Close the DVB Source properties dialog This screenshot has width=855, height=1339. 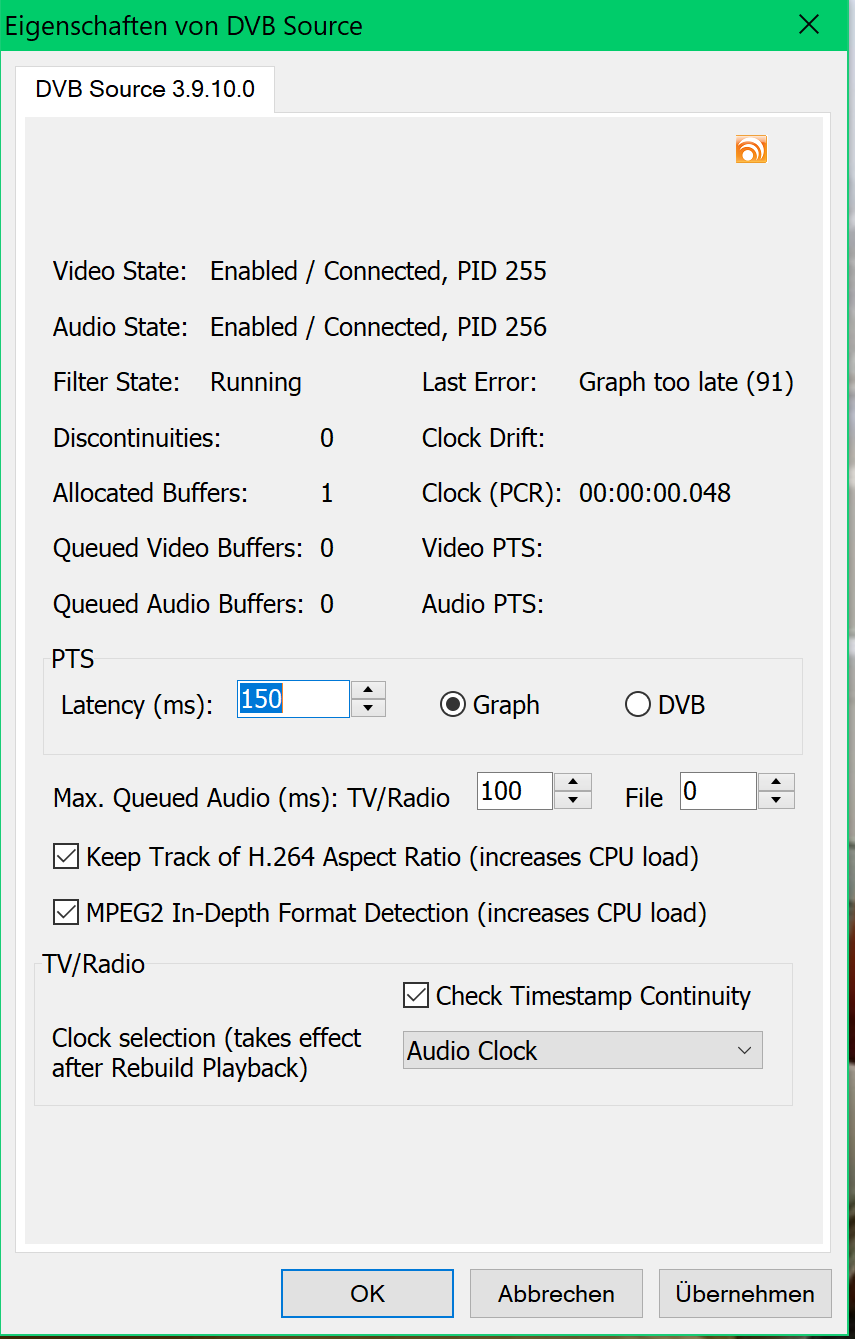pyautogui.click(x=808, y=26)
